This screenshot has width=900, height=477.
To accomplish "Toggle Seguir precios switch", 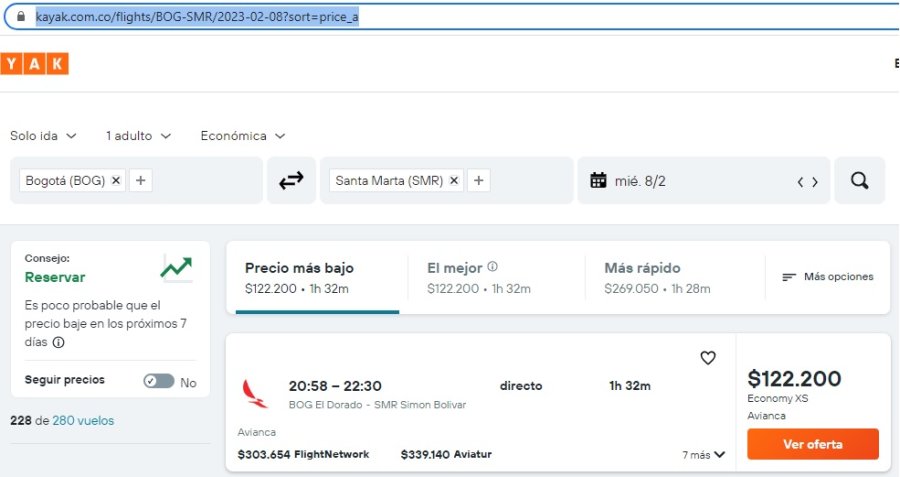I will tap(159, 381).
